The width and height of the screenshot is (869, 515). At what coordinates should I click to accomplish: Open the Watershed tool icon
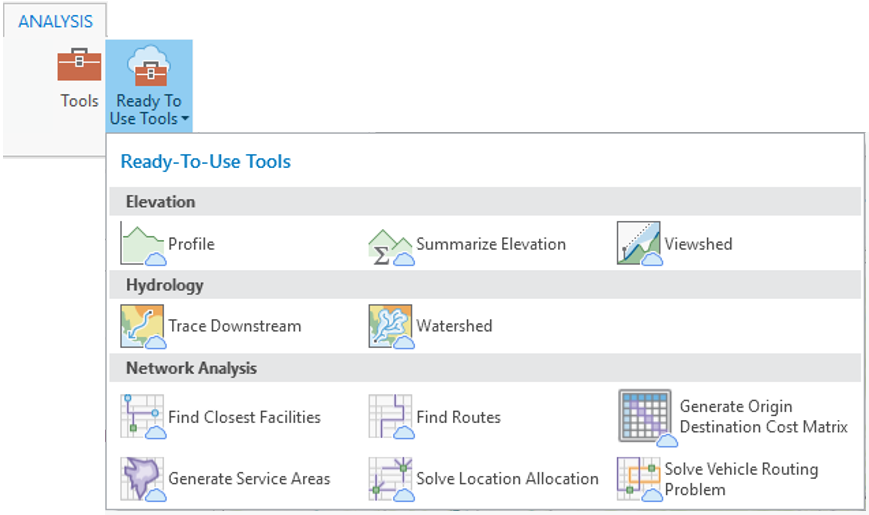click(391, 326)
